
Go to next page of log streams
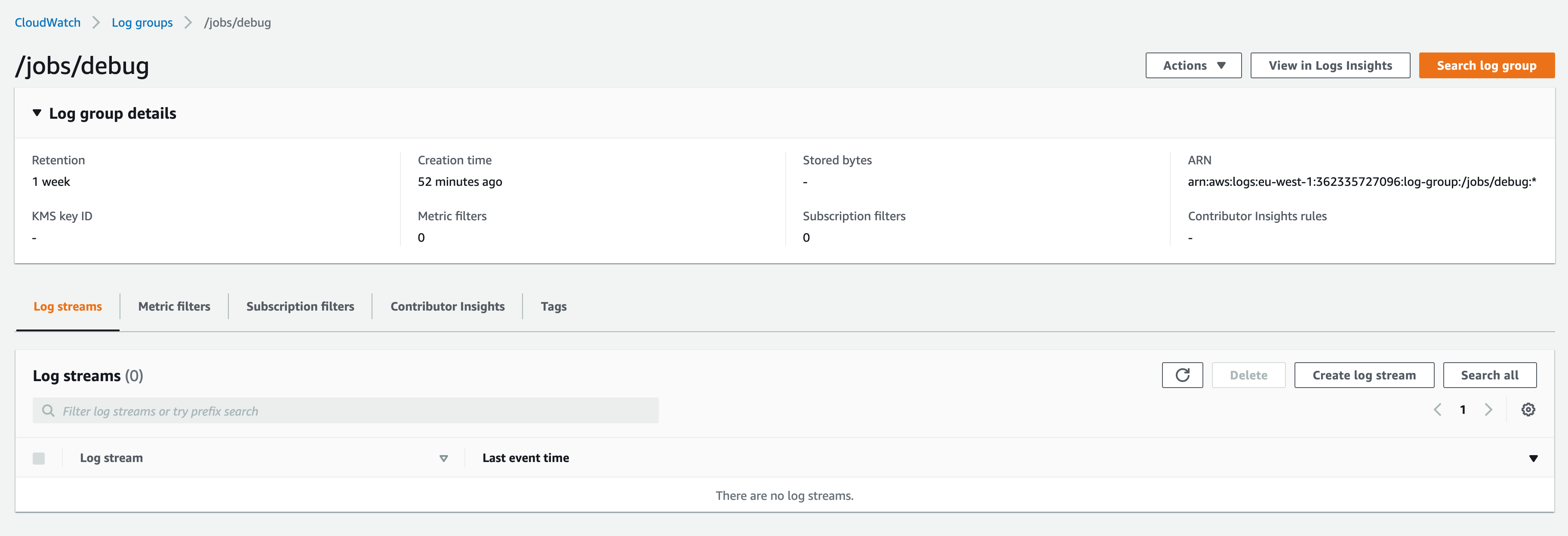1488,410
